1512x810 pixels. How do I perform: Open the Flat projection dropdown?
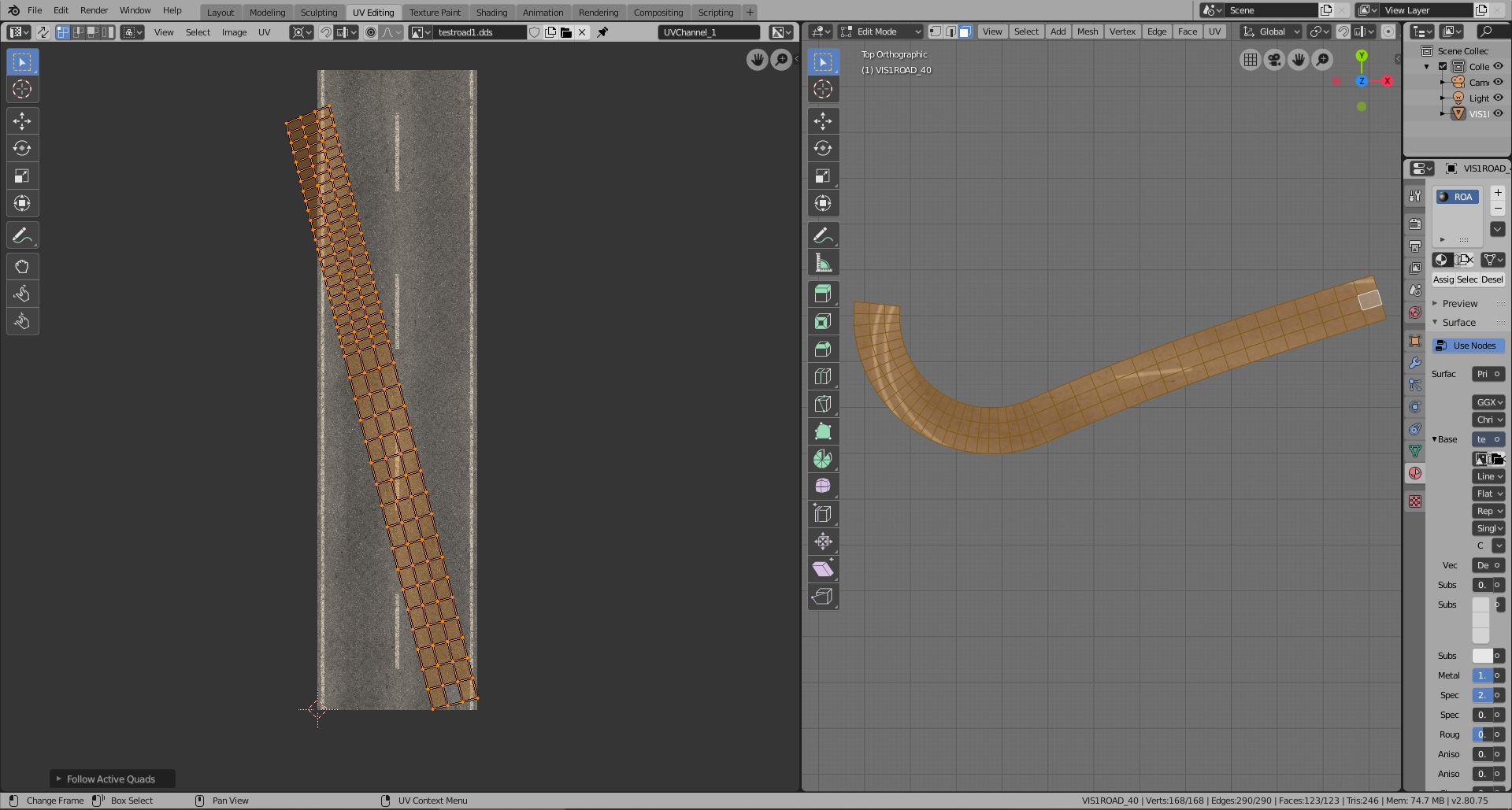point(1488,494)
